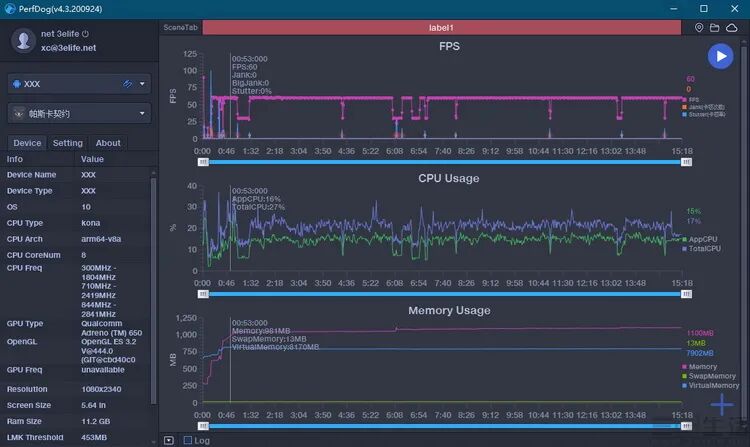This screenshot has height=447, width=750.
Task: Click the link icon in the XXX device selector
Action: pyautogui.click(x=127, y=84)
